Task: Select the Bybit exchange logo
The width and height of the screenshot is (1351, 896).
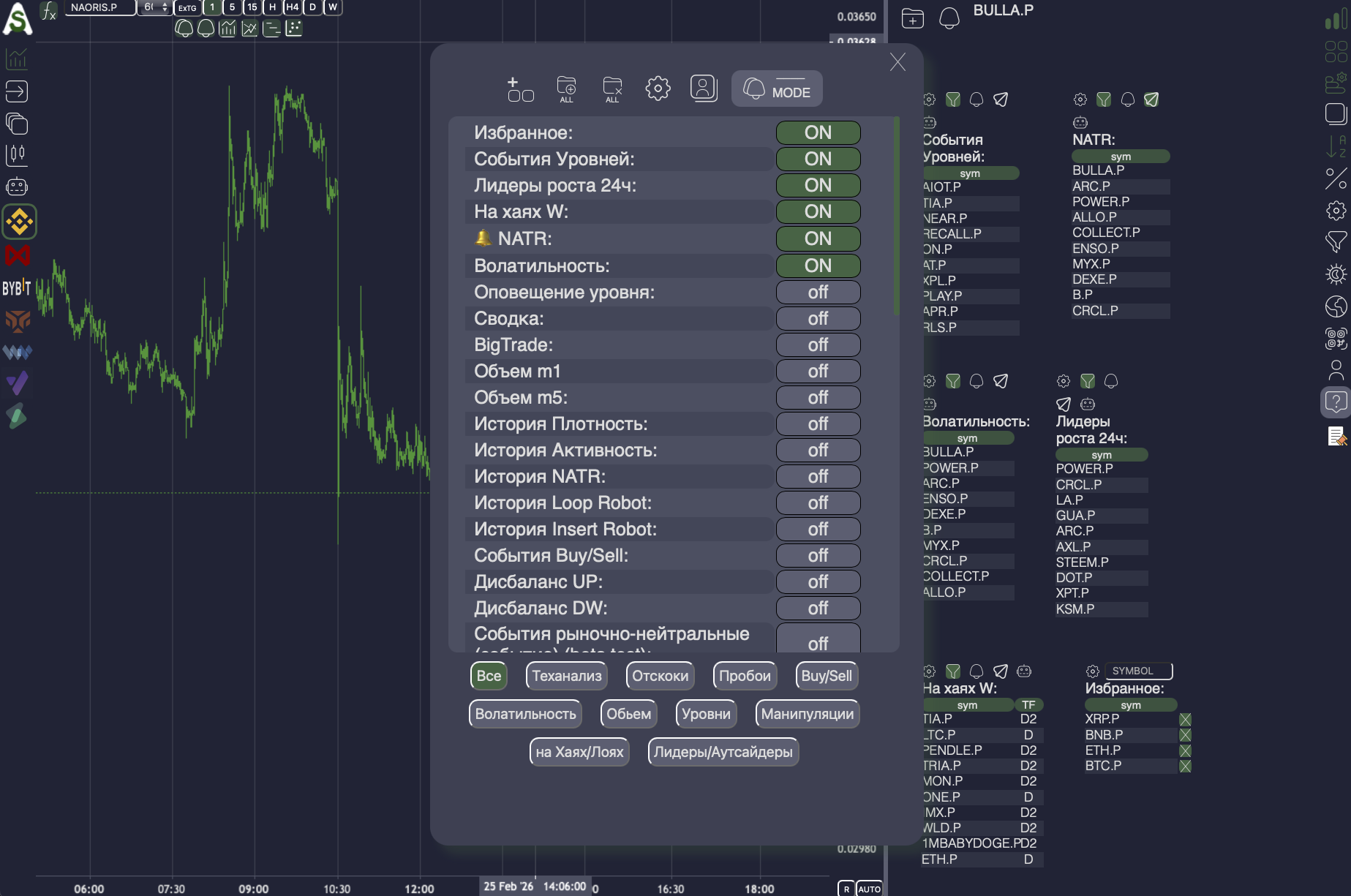Action: (17, 287)
